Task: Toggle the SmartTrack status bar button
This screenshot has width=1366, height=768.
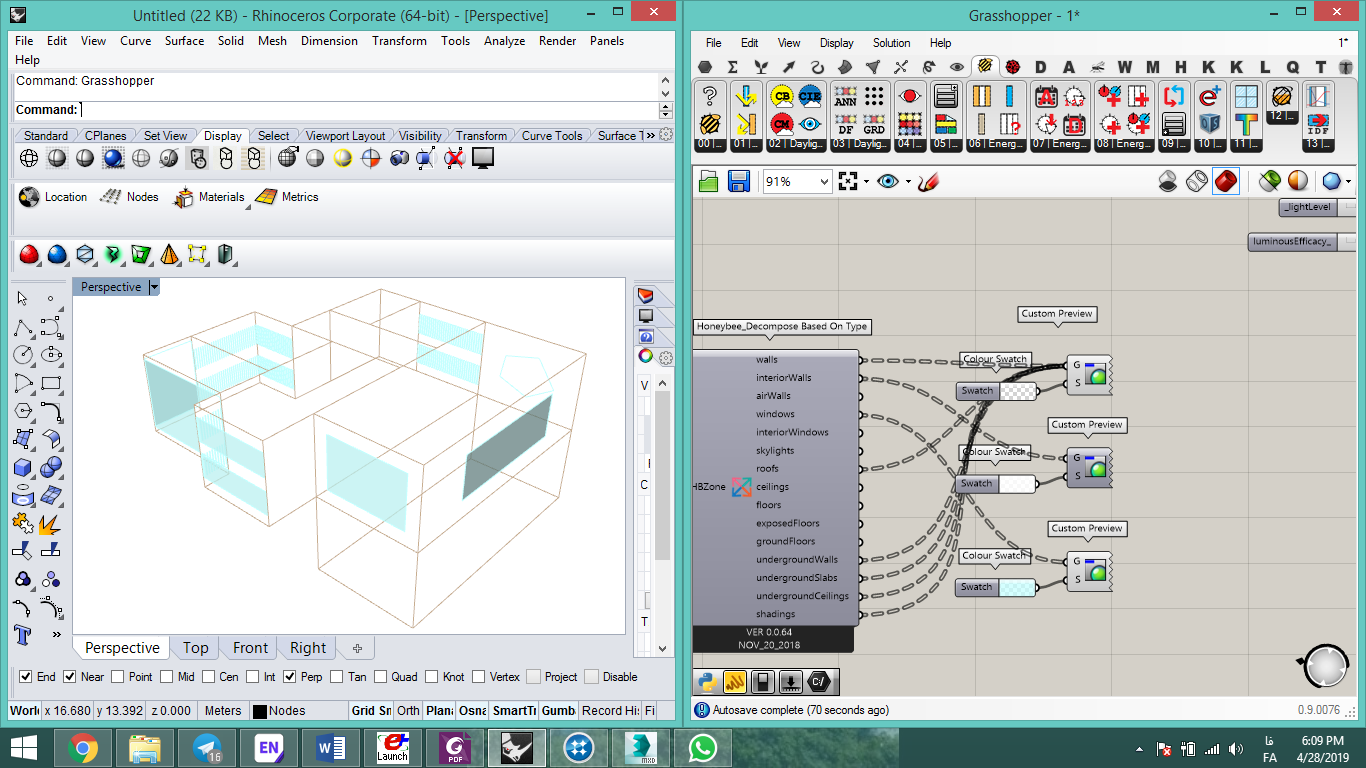Action: pos(514,710)
